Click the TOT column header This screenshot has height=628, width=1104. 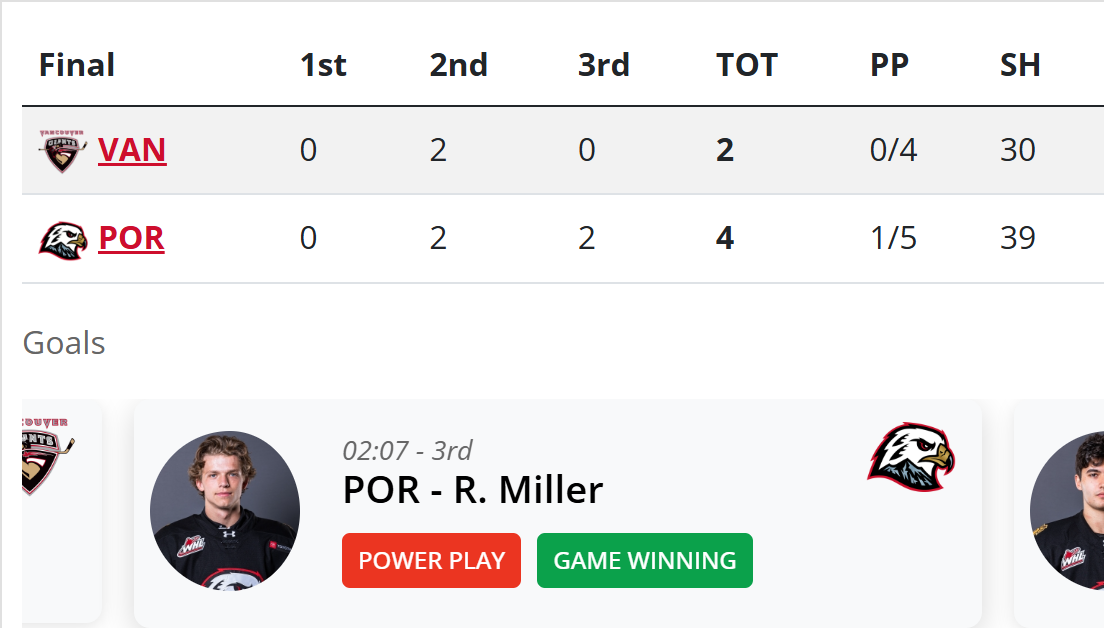click(747, 66)
